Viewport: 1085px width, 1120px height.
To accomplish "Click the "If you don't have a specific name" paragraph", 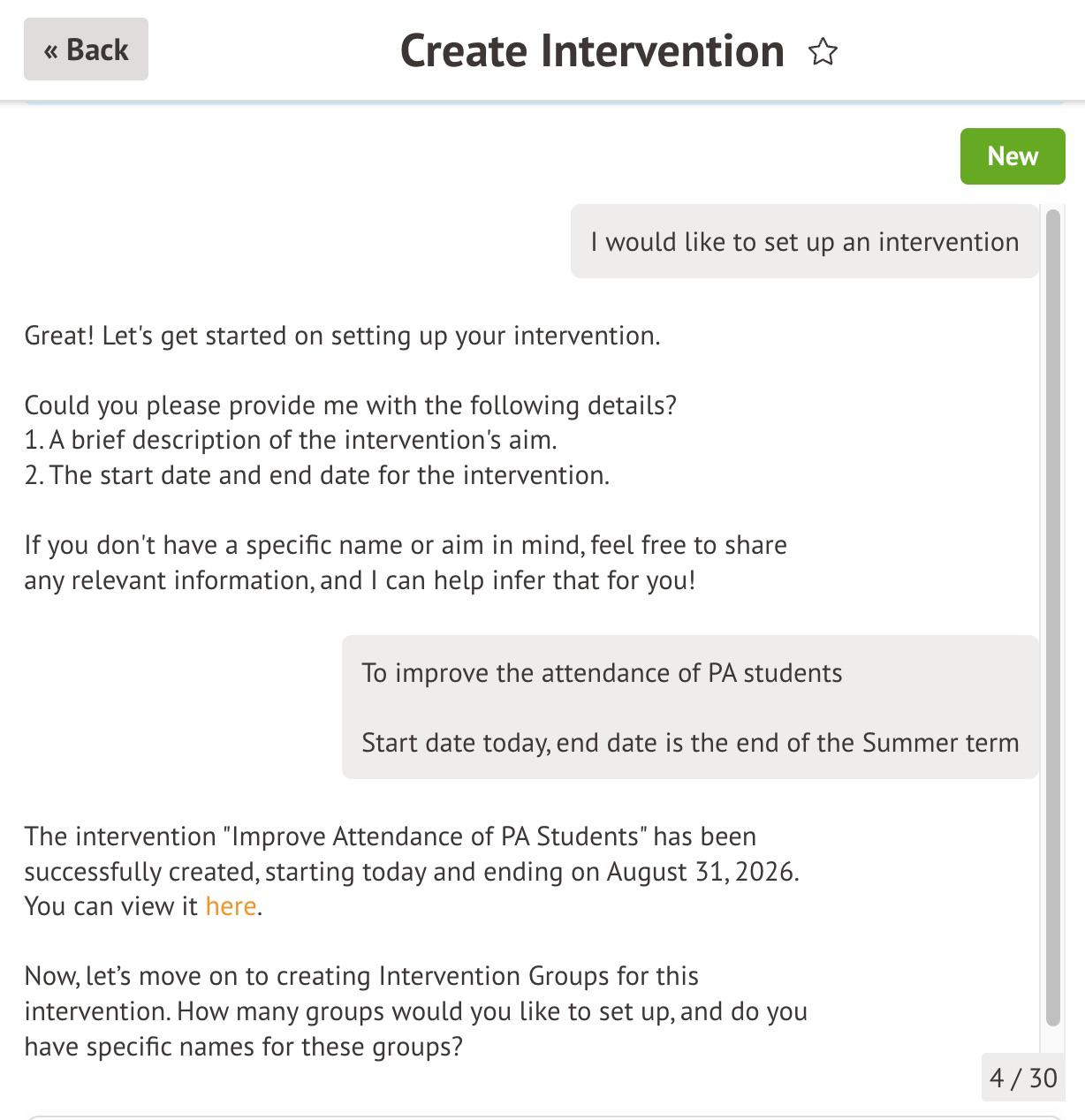I will [405, 563].
